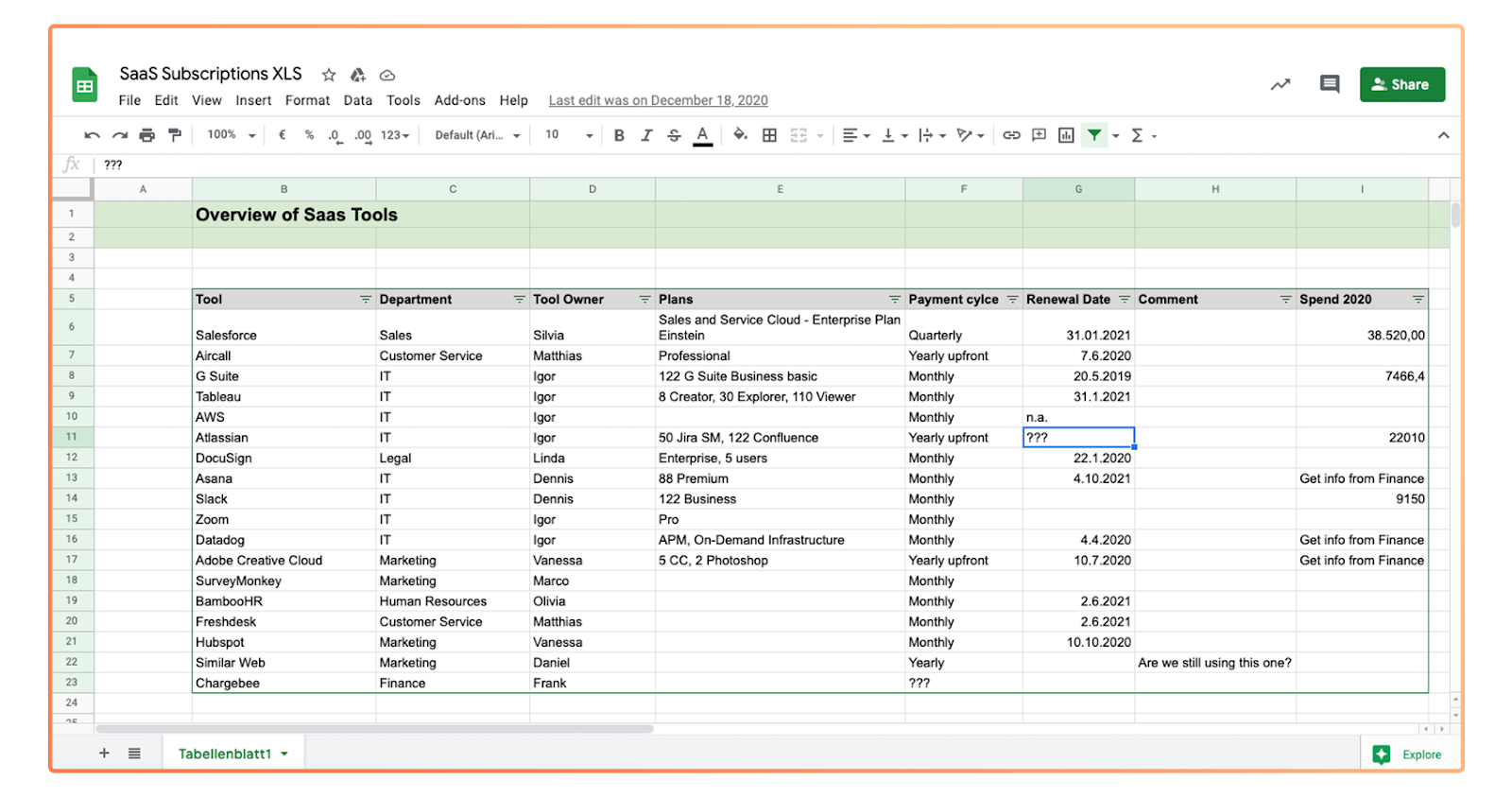
Task: Expand the Default font family dropdown
Action: (x=477, y=135)
